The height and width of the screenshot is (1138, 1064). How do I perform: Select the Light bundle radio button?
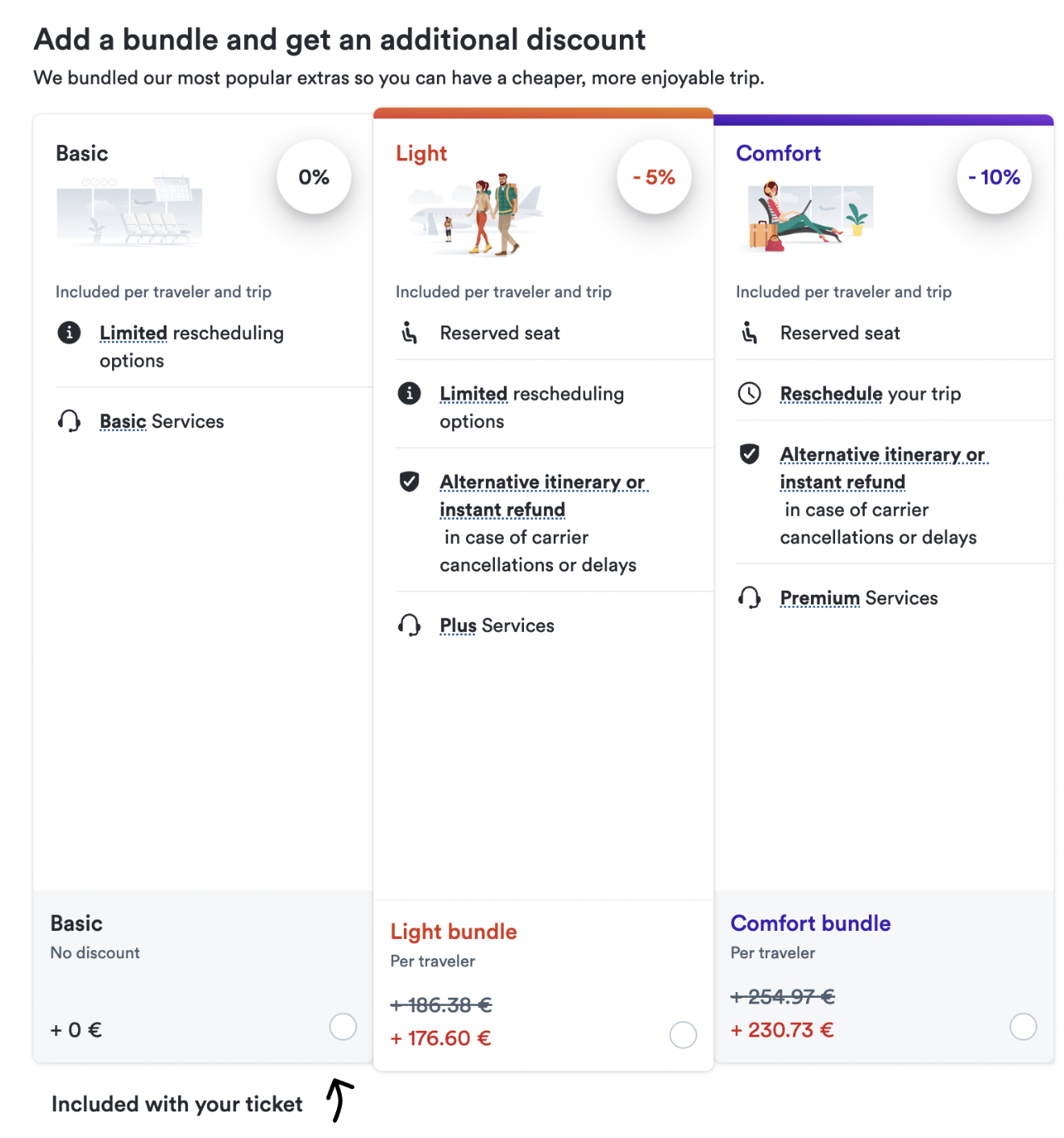click(x=684, y=1035)
